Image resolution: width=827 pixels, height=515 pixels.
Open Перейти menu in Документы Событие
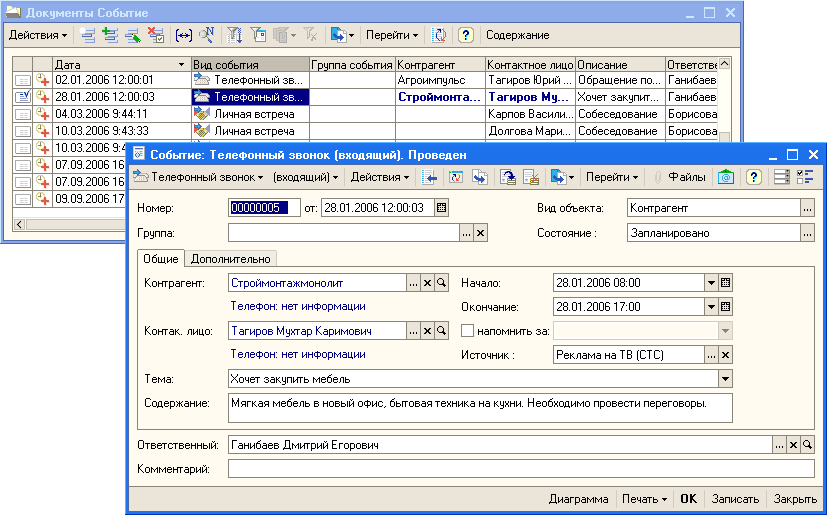coord(392,35)
